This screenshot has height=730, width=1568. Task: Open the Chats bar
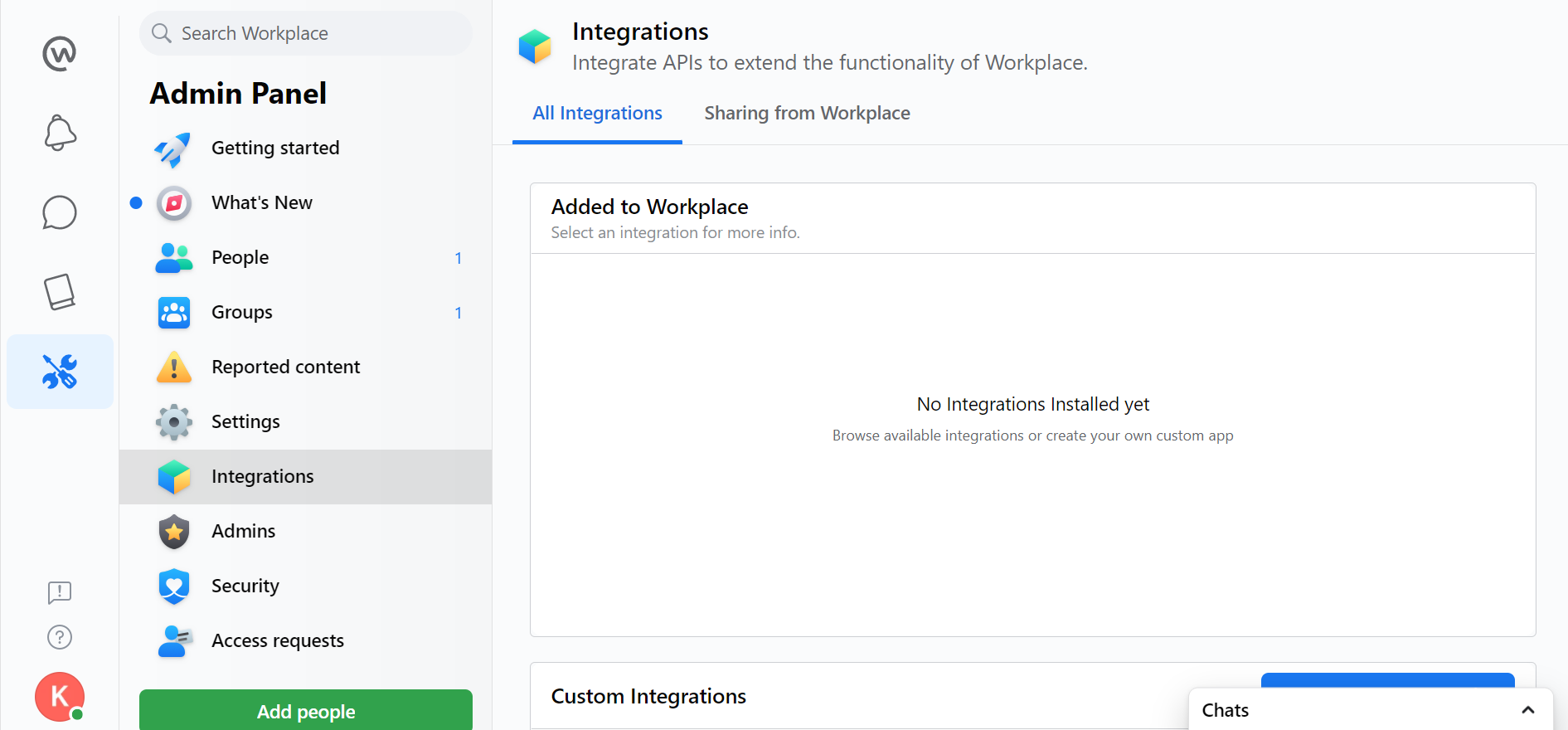[x=1370, y=710]
